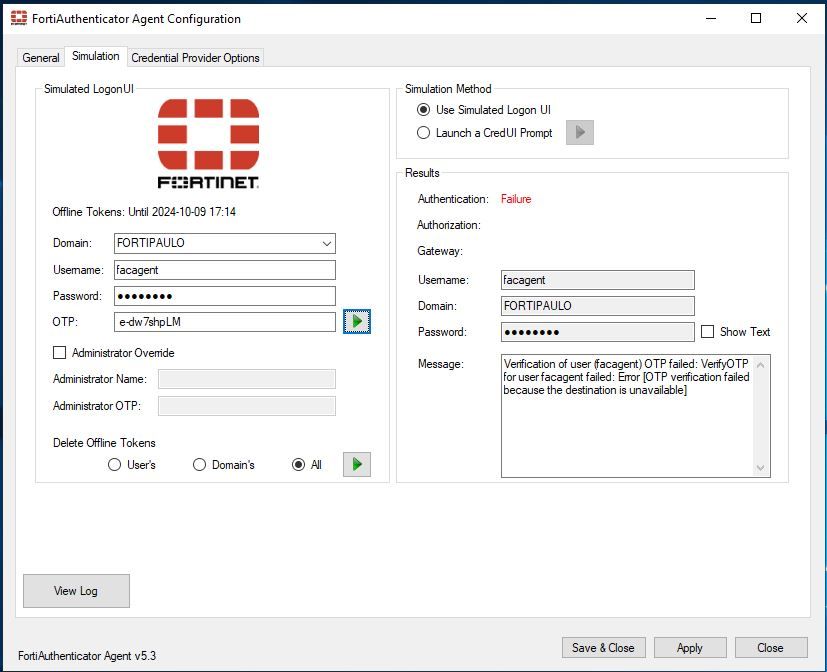This screenshot has height=672, width=827.
Task: Click the Launch CredUI Prompt play icon
Action: pos(580,133)
